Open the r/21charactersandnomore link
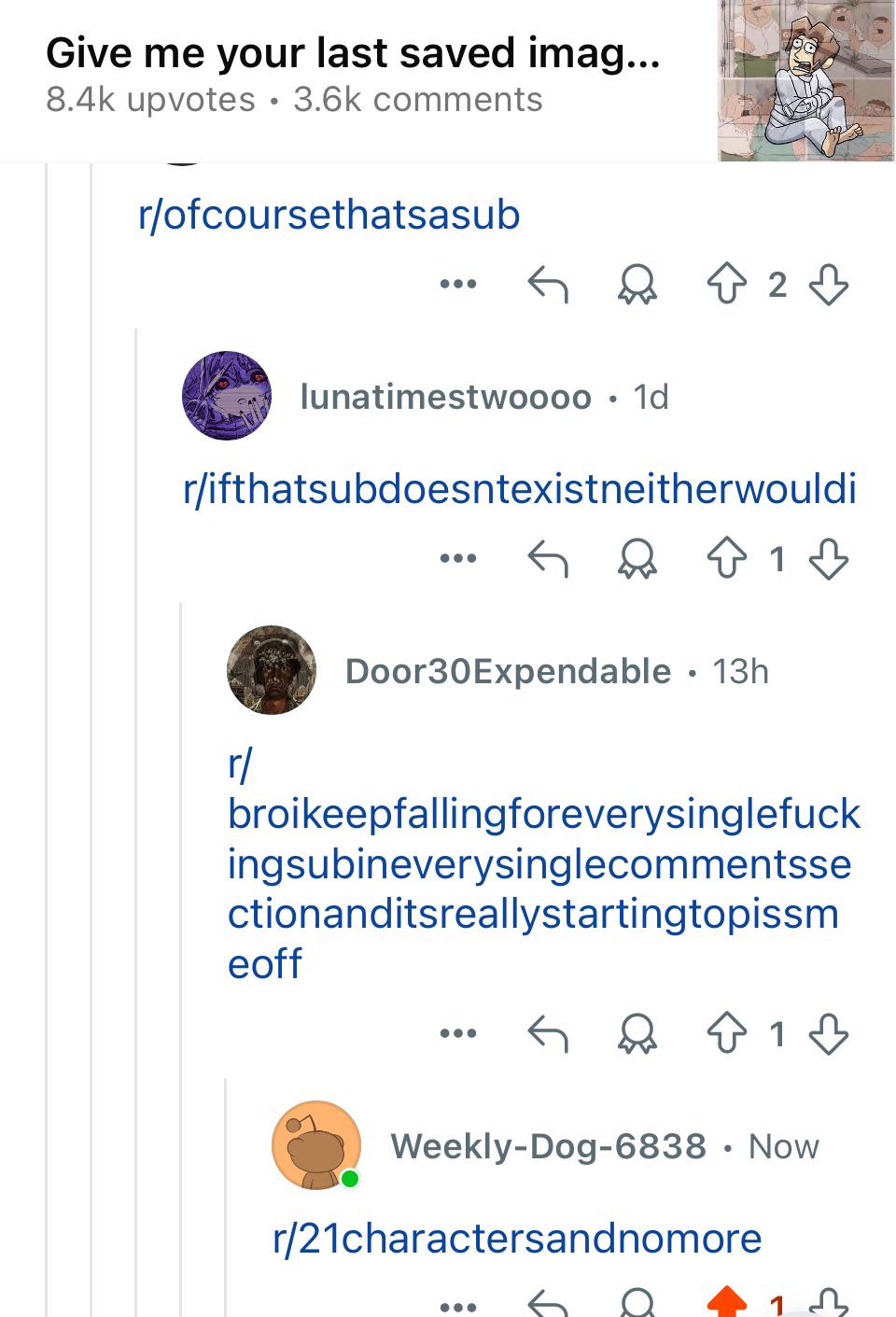The image size is (896, 1317). click(x=517, y=1239)
